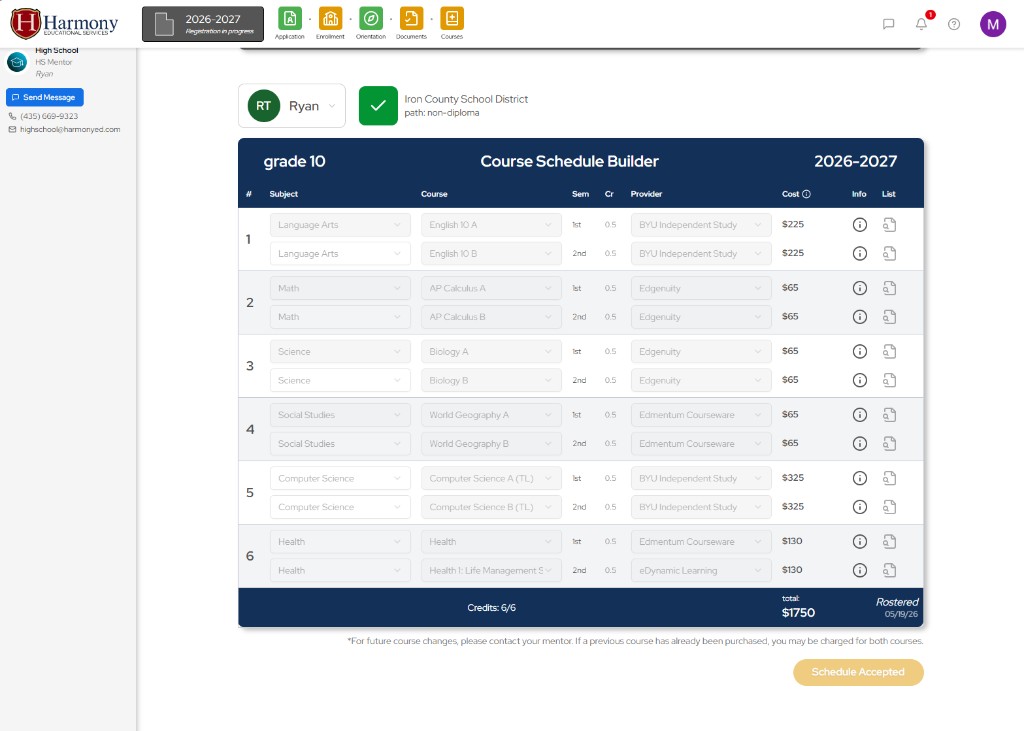Click the Harmony Educational Services logo
The image size is (1024, 731).
click(x=64, y=23)
